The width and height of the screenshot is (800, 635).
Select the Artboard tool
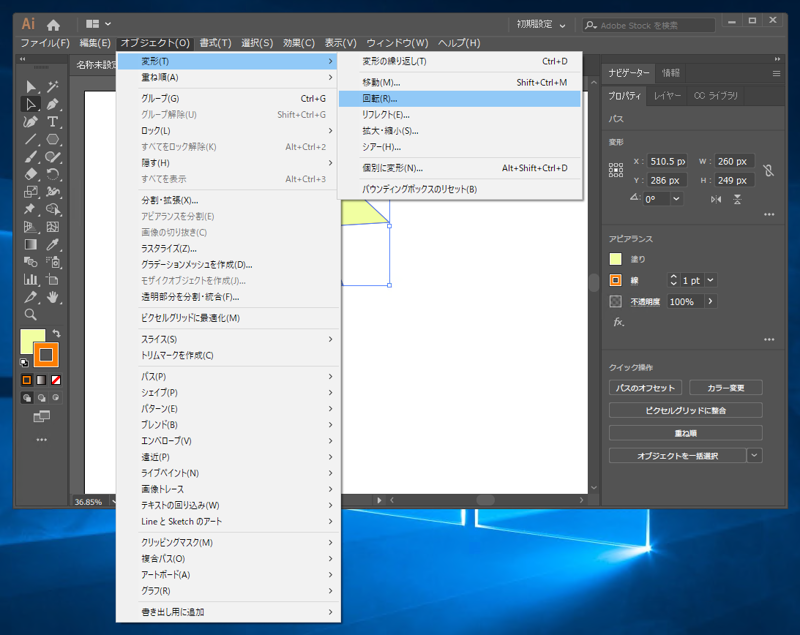click(53, 280)
